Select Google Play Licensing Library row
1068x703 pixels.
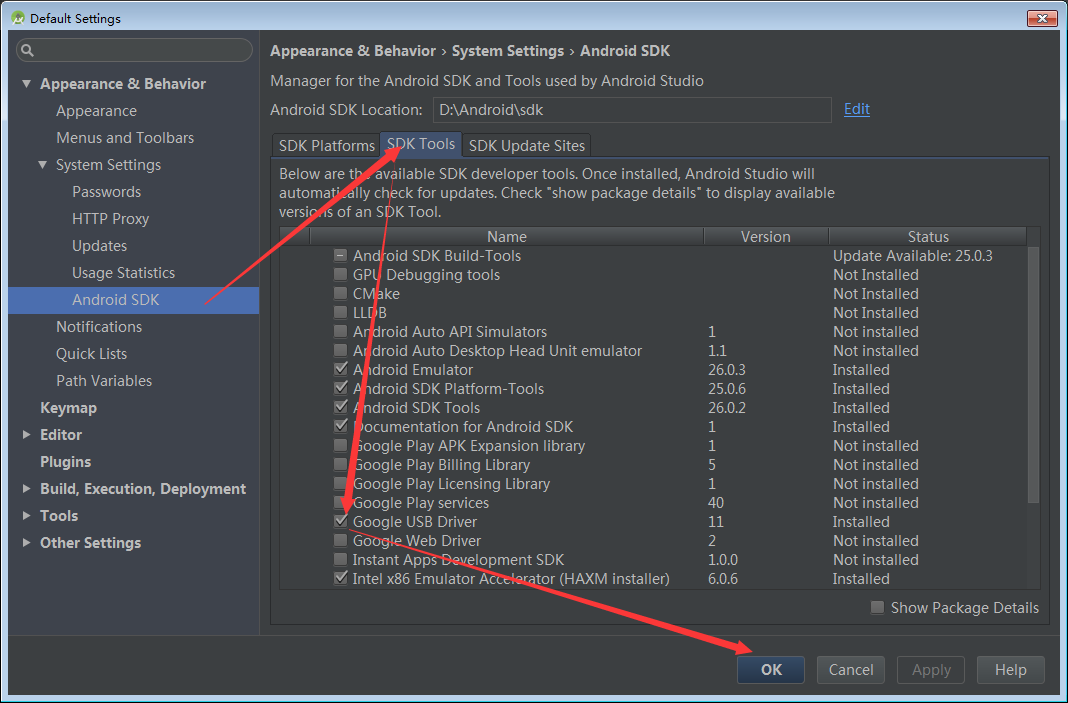[654, 484]
